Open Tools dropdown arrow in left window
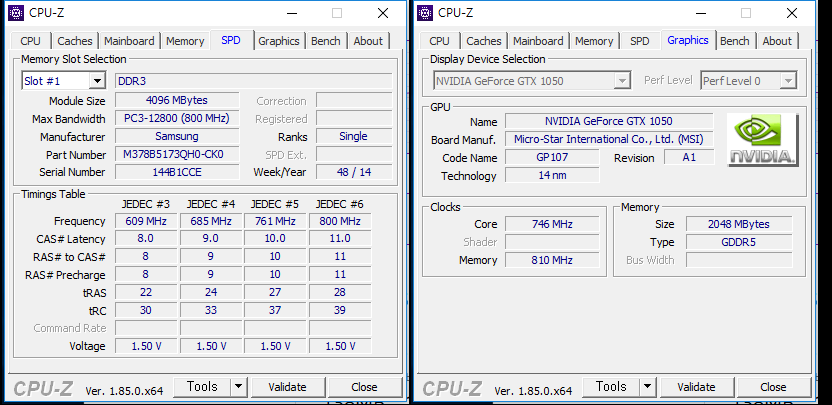Screen dimensions: 832x405 click(239, 386)
